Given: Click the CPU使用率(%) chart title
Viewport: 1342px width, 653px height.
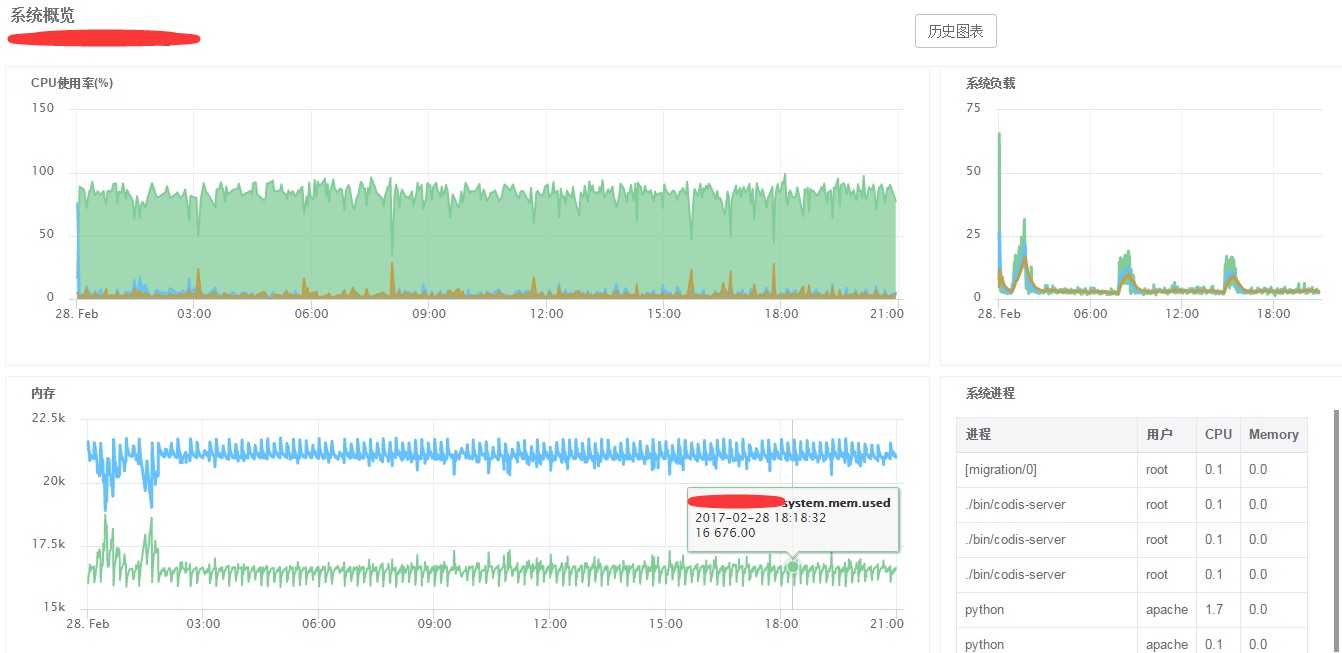Looking at the screenshot, I should [72, 83].
